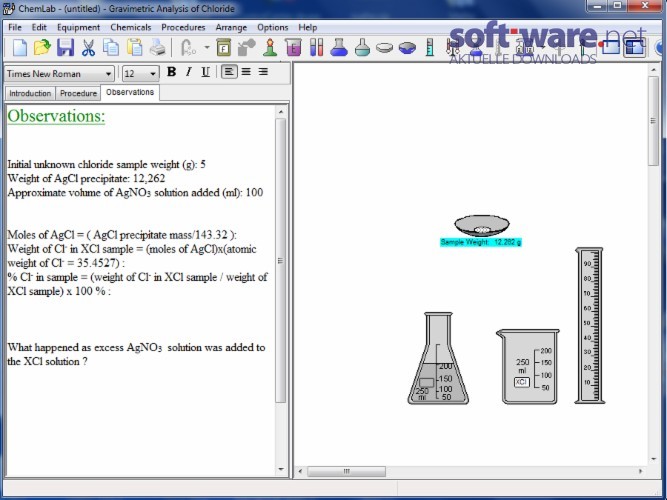Expand the font size 12 dropdown
This screenshot has height=500, width=667.
152,74
